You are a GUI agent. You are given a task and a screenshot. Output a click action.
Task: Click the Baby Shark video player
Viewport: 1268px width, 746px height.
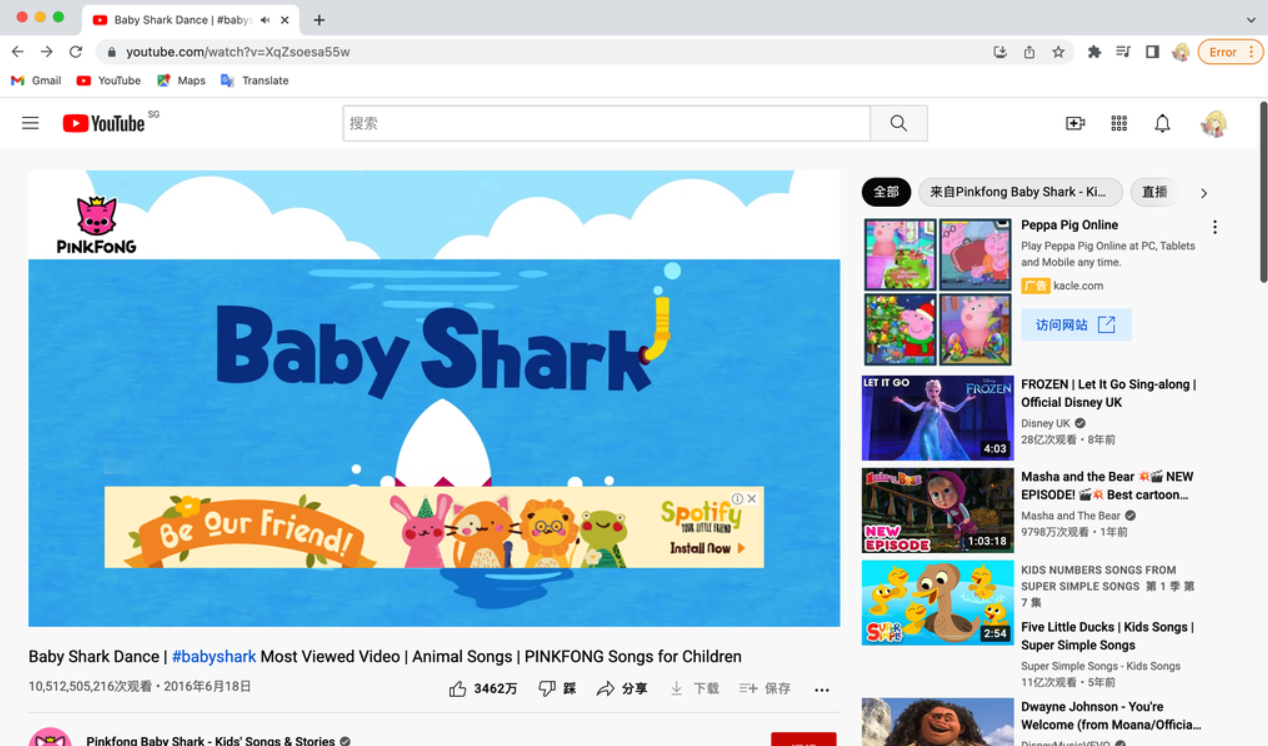click(434, 398)
